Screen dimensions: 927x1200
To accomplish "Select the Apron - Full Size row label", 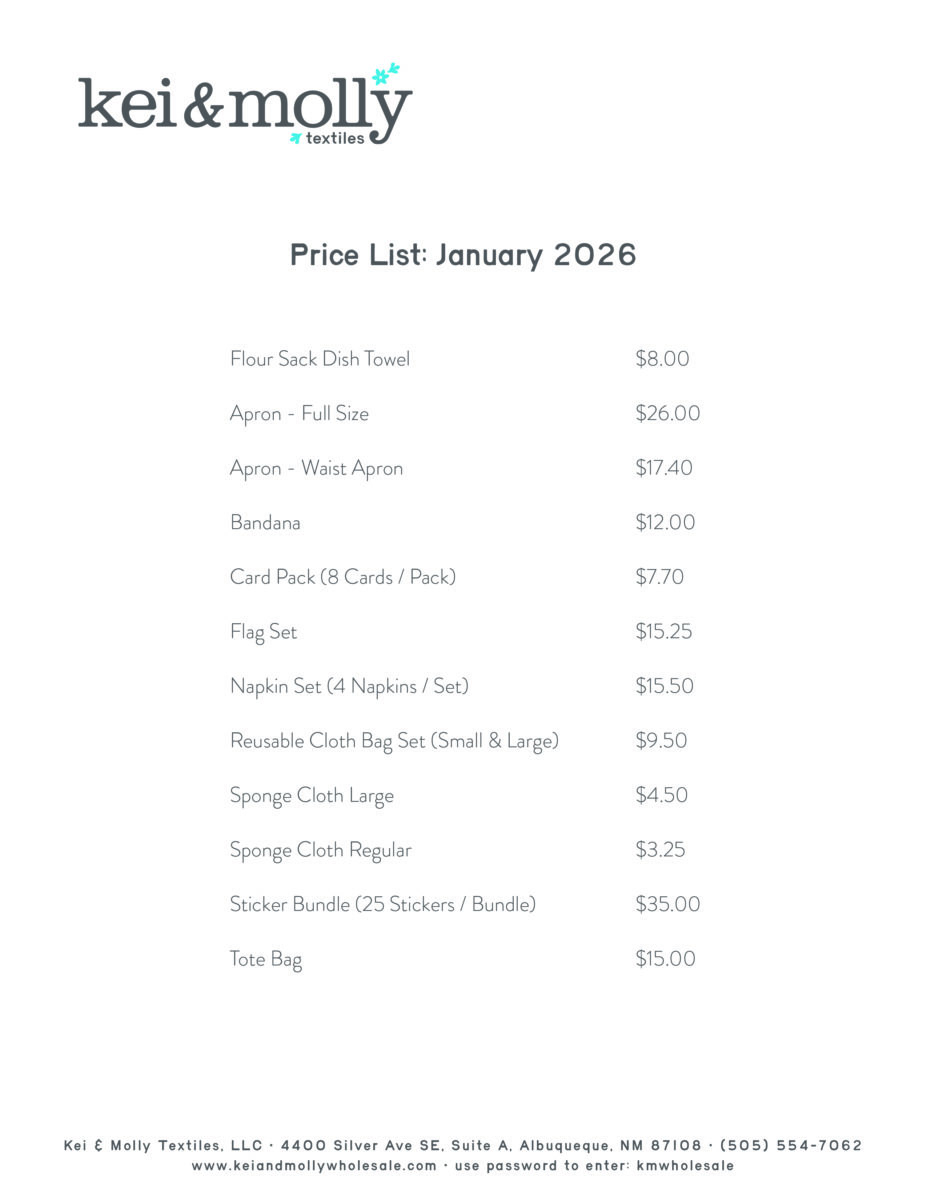I will (x=299, y=414).
